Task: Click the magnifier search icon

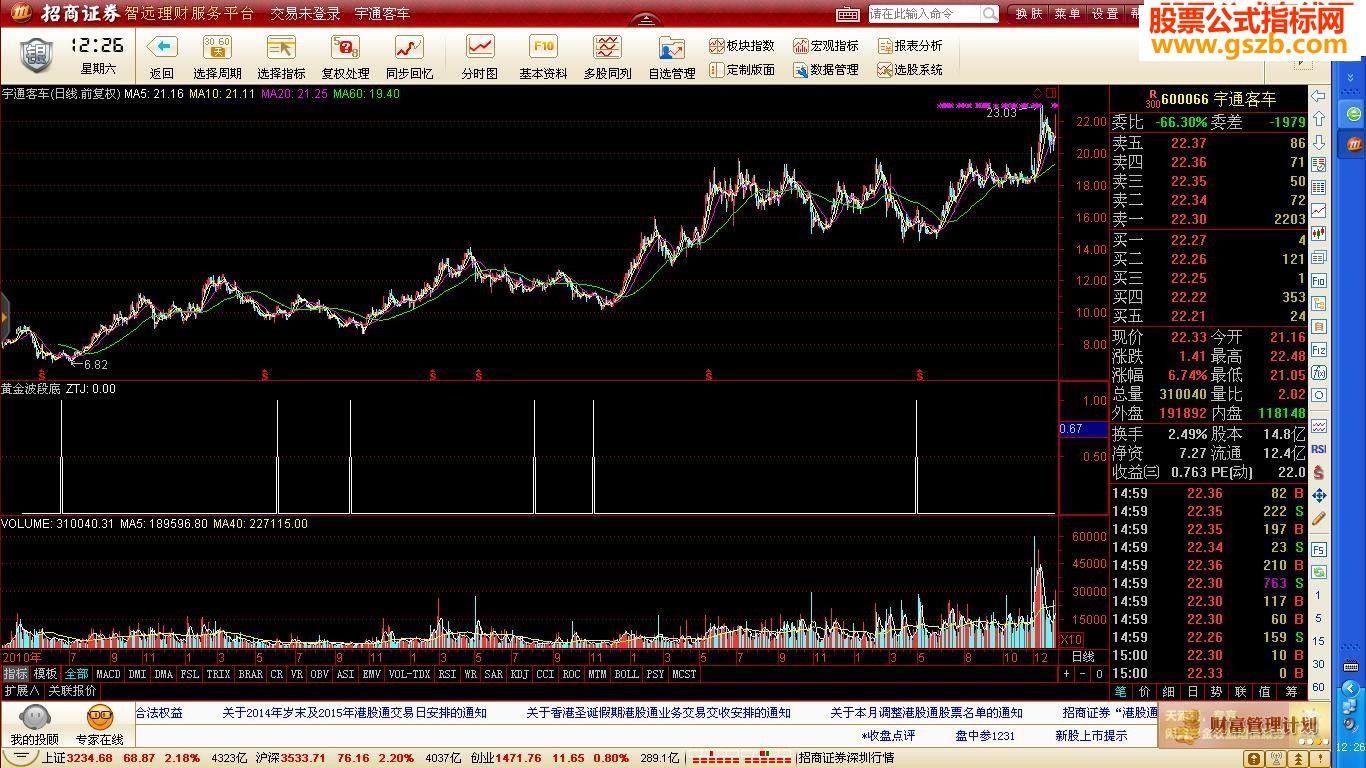Action: pos(989,14)
